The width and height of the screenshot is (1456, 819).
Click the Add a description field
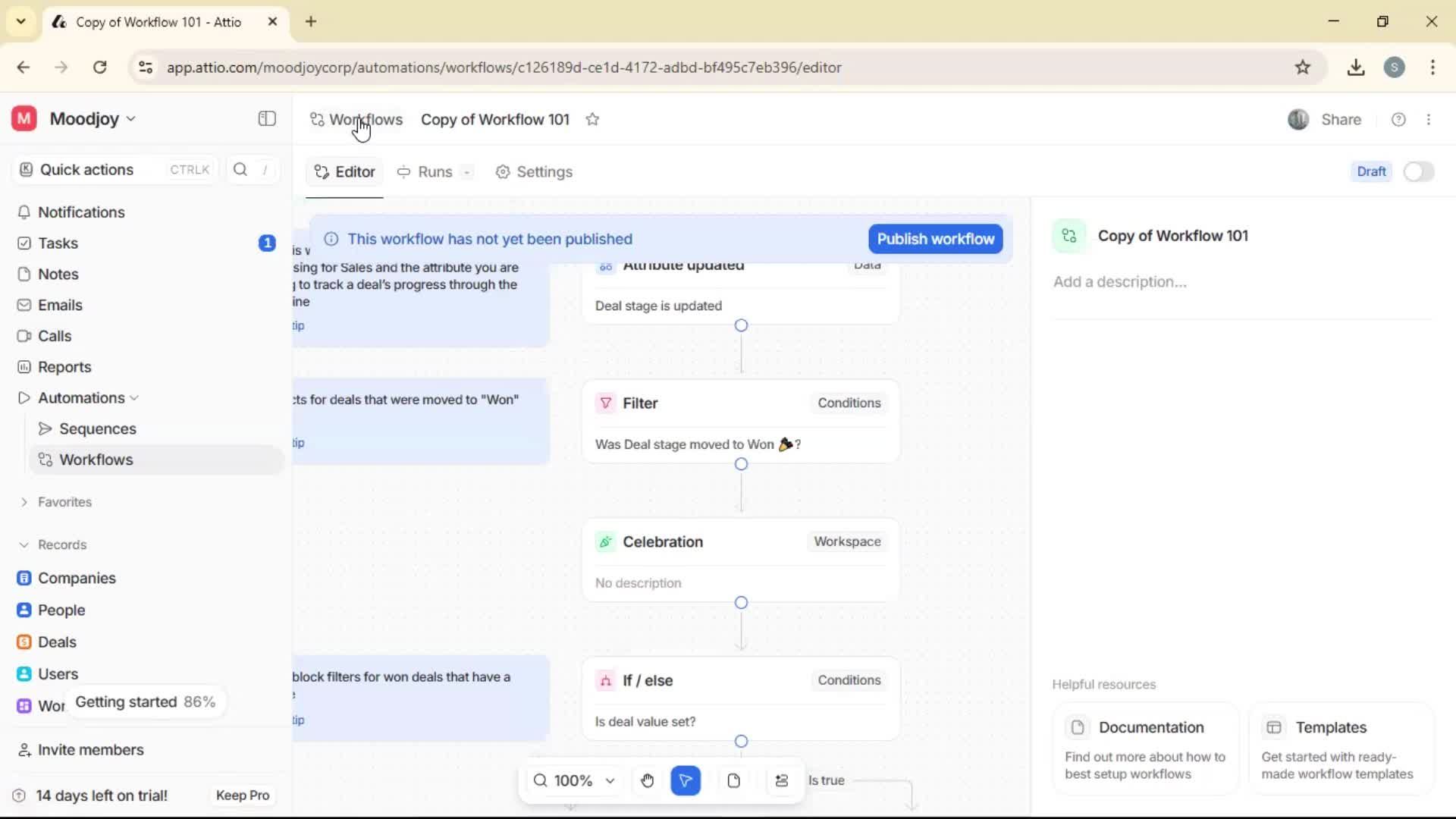click(1121, 281)
